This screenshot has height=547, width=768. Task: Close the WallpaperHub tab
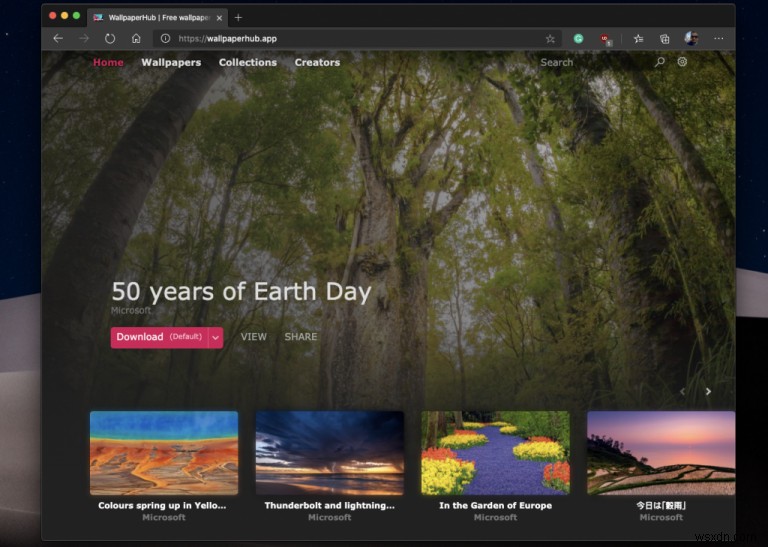pyautogui.click(x=219, y=18)
